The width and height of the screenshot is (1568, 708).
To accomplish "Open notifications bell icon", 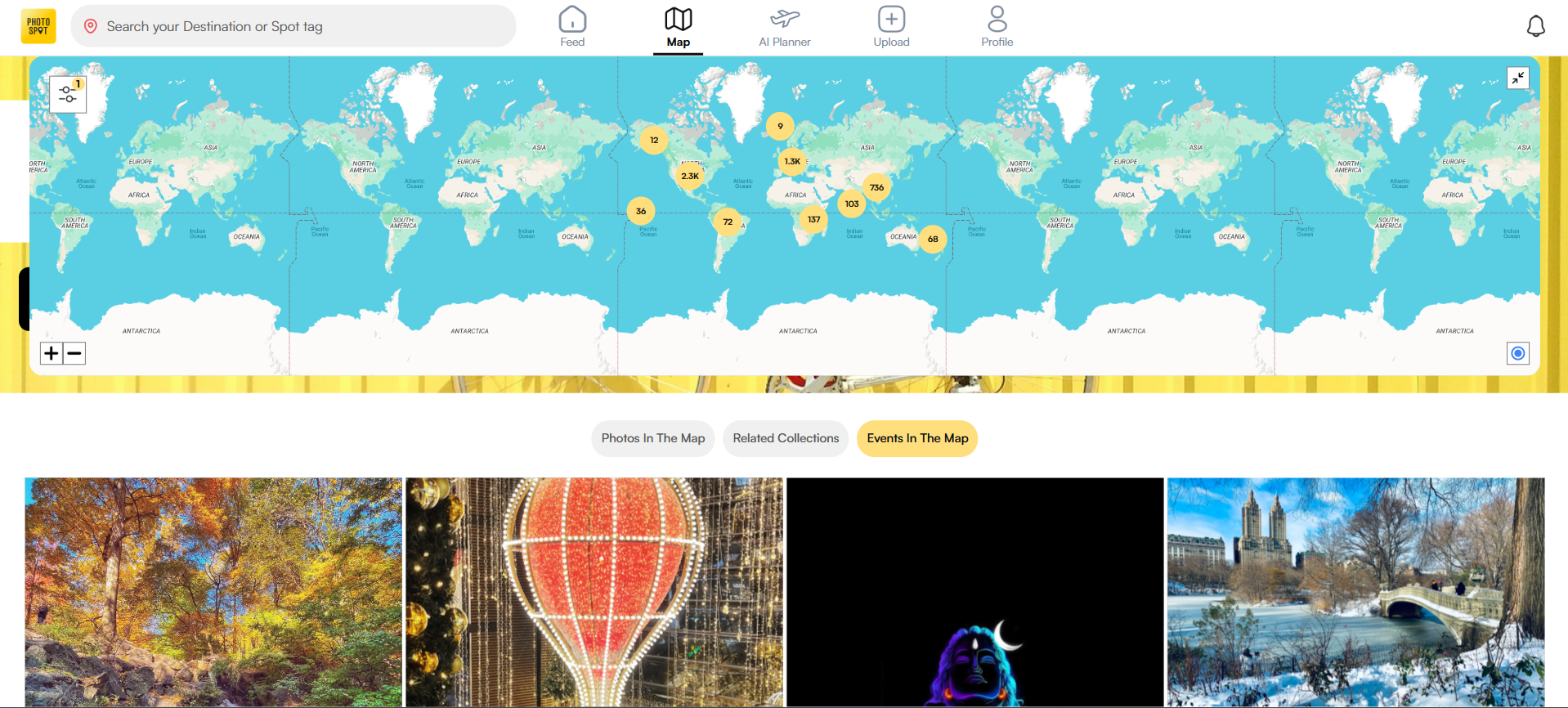I will click(1536, 26).
